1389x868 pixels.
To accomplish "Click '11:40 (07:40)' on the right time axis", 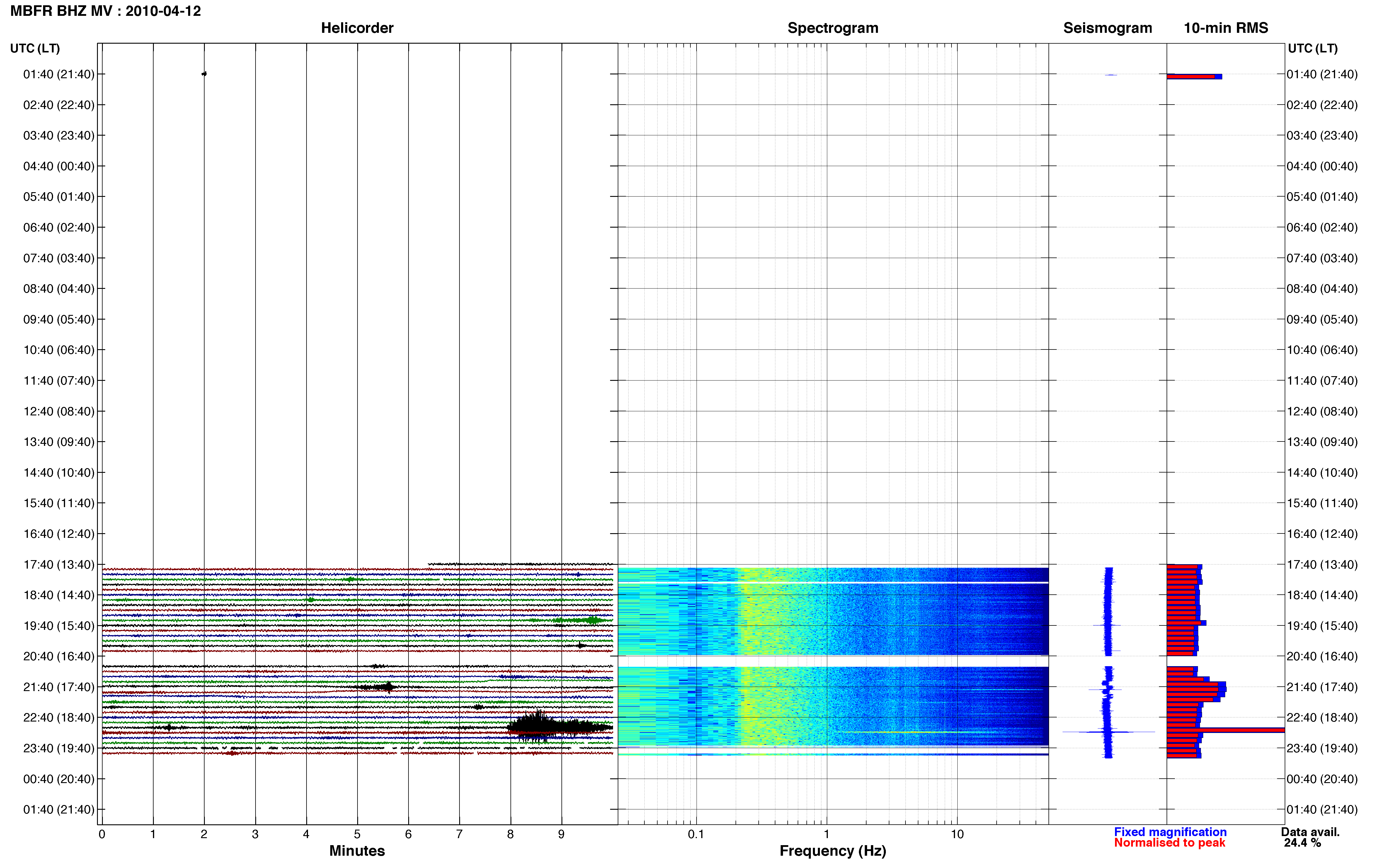I will [1322, 381].
